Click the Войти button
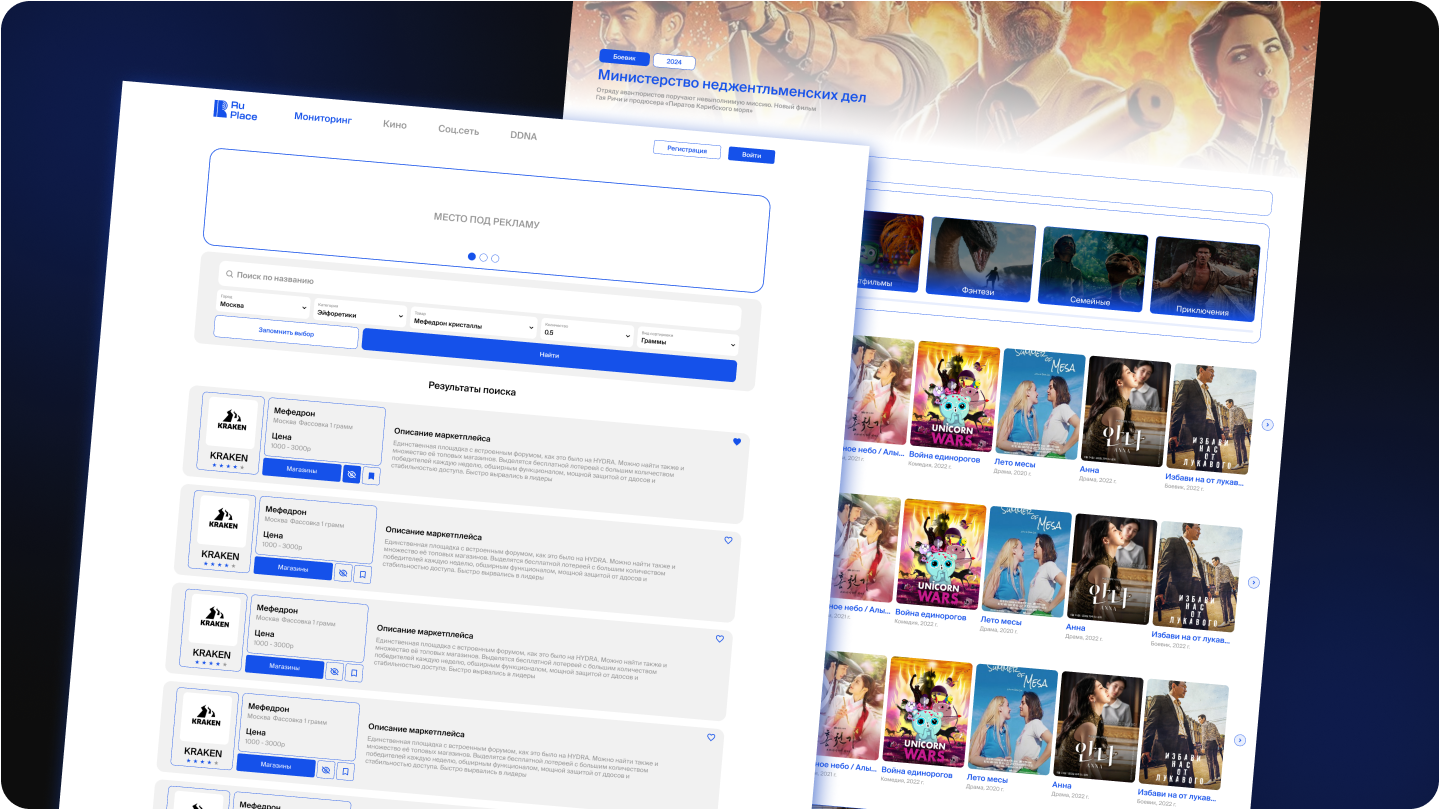 (751, 155)
